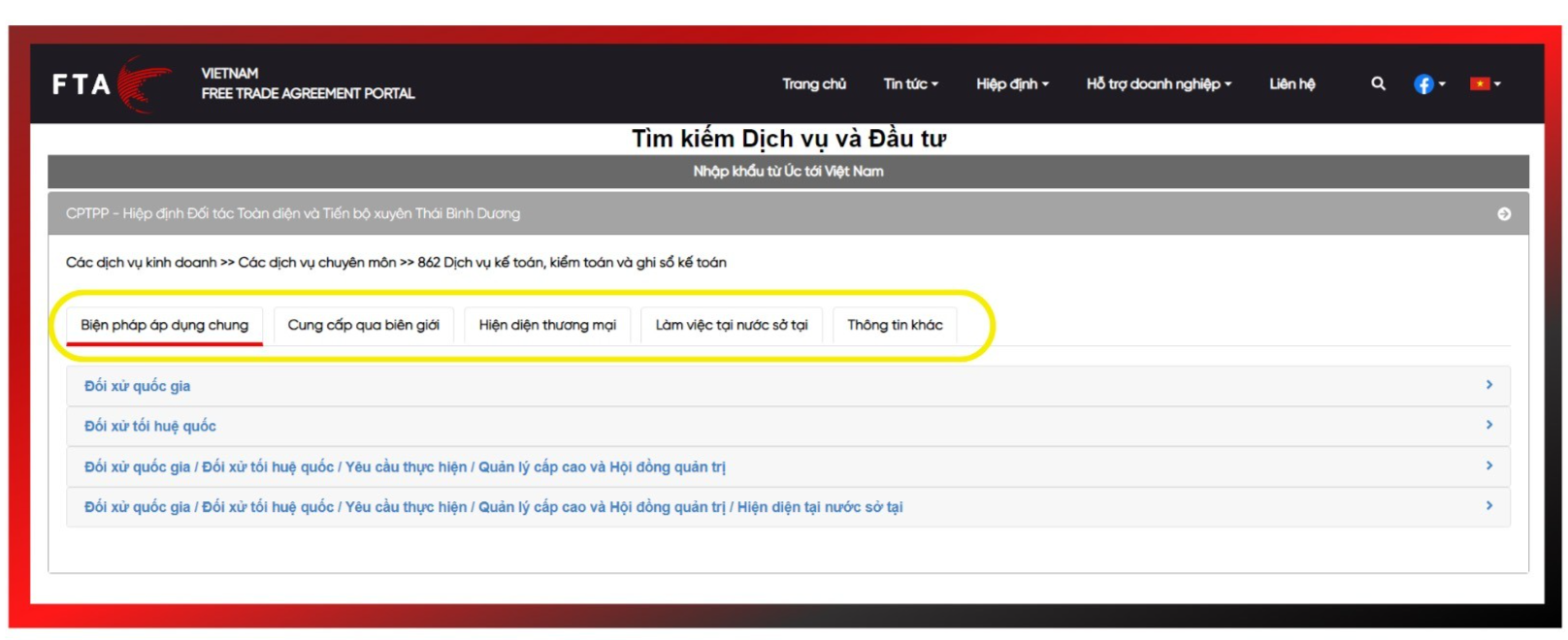Expand the Đối xử tối huệ quốc row
This screenshot has width=1568, height=640.
coord(788,426)
